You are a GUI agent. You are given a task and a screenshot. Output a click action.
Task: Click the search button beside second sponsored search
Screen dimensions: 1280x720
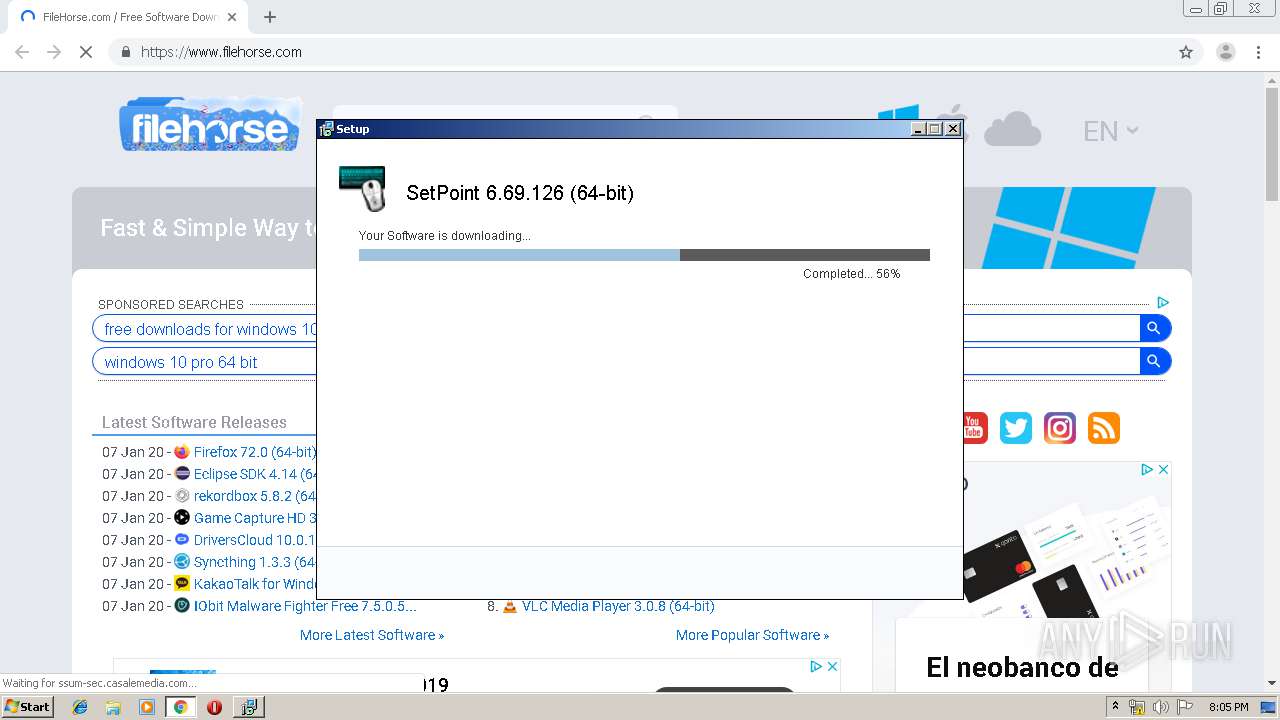click(1154, 361)
